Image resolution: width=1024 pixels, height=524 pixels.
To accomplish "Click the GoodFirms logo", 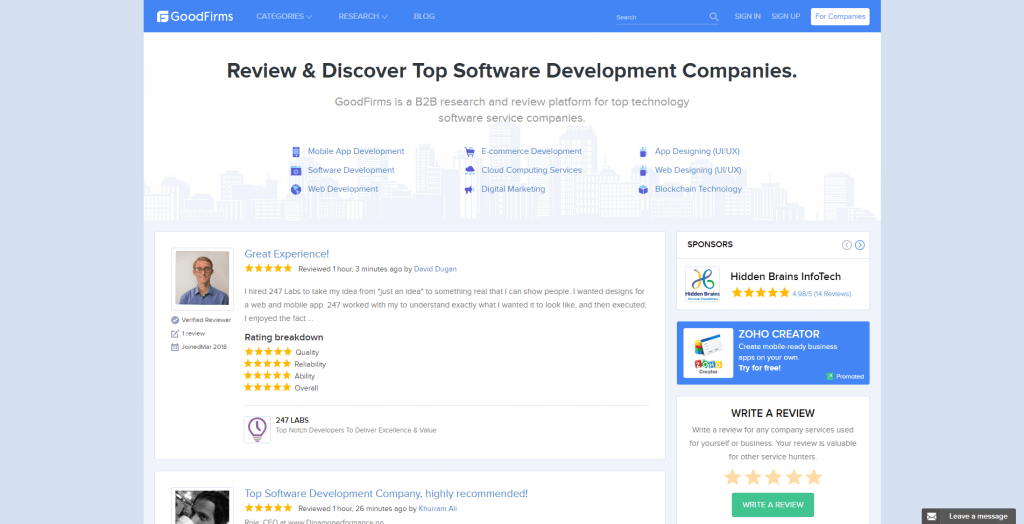I will point(195,16).
